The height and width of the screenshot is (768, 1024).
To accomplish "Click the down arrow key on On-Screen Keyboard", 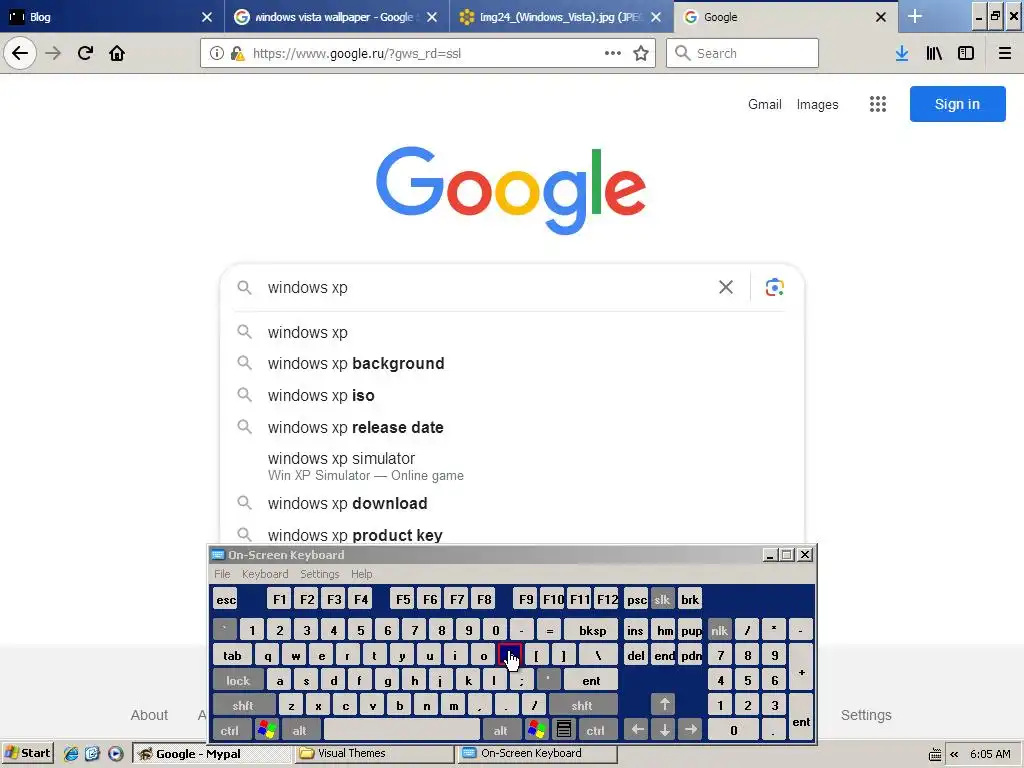I will point(664,729).
